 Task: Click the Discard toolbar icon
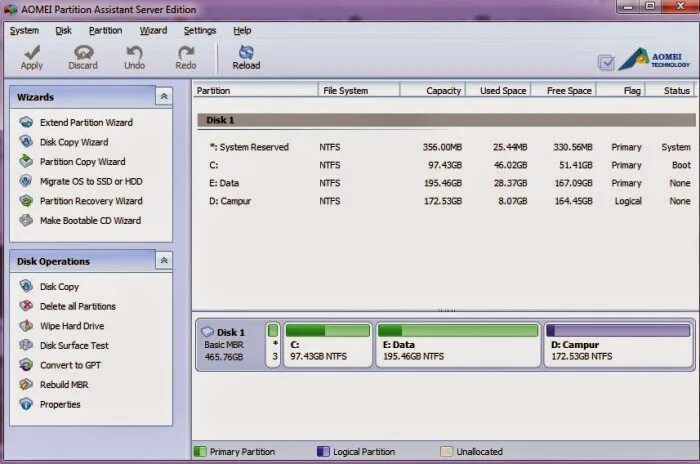(x=83, y=52)
